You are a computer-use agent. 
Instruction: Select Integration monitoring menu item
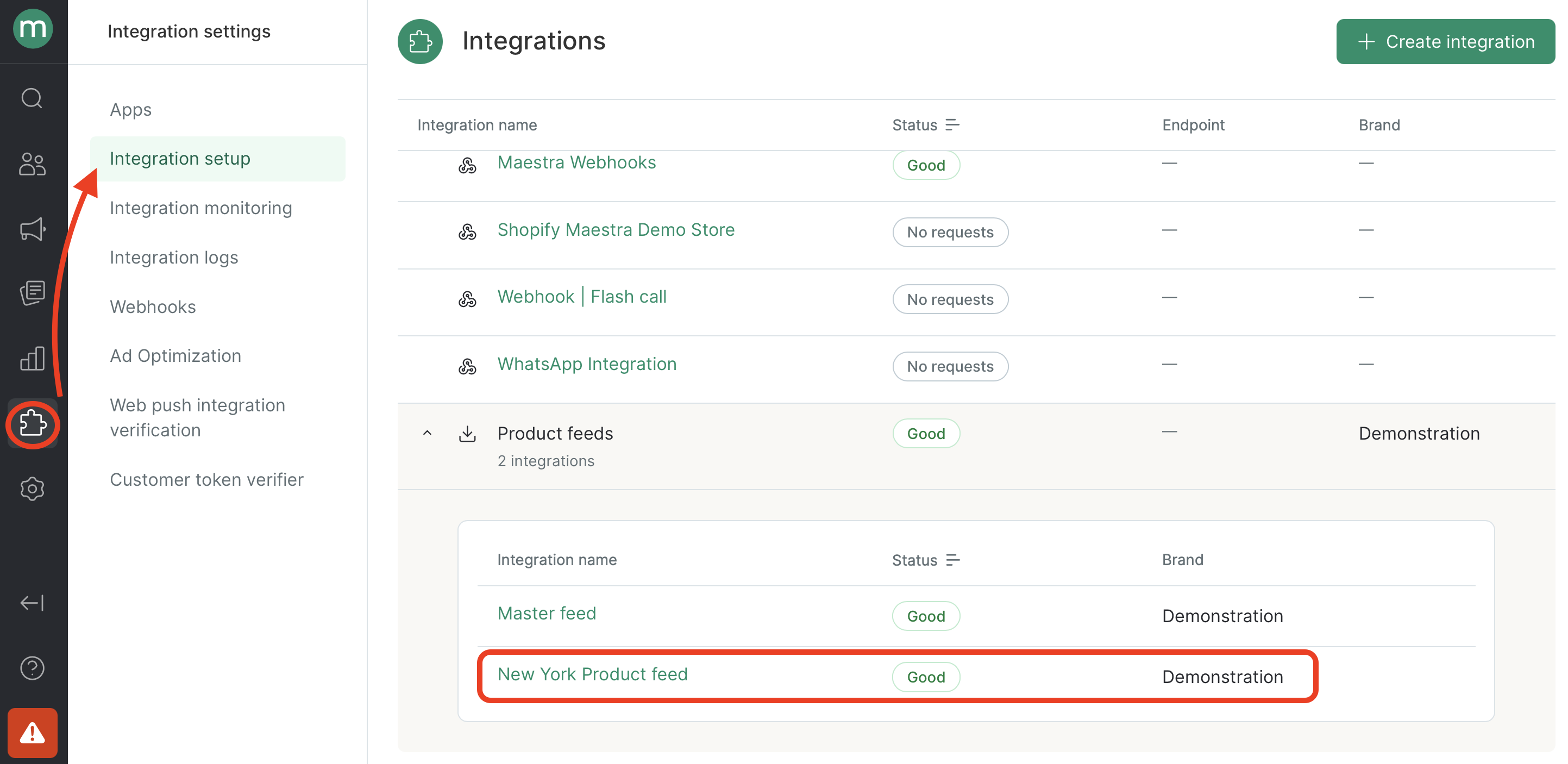click(x=201, y=208)
